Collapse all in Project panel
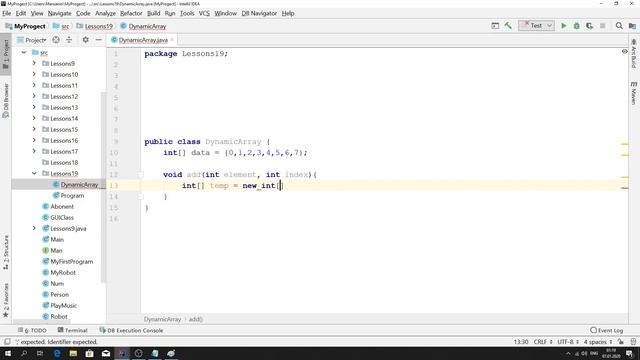The width and height of the screenshot is (640, 360). pos(69,40)
